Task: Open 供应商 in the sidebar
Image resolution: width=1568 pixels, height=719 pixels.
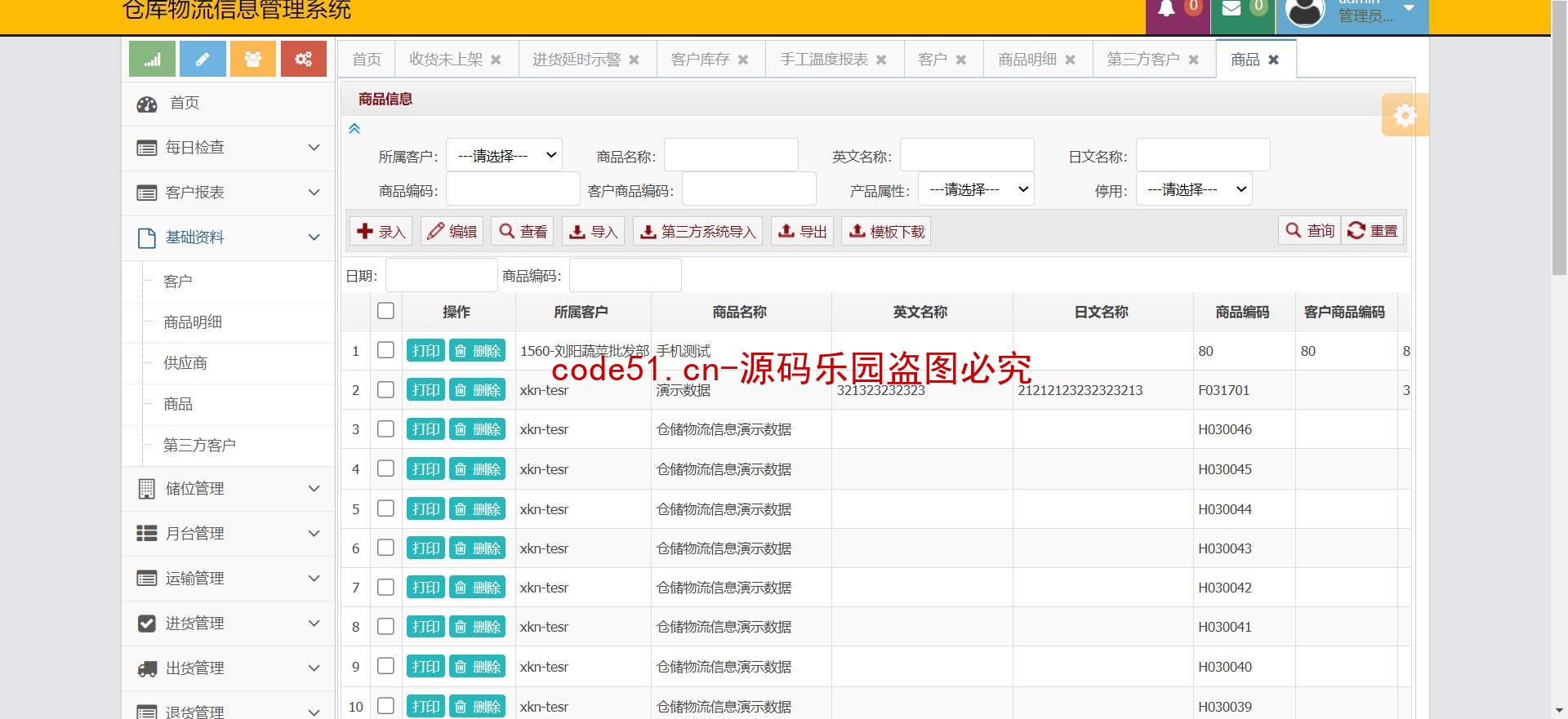Action: 185,363
